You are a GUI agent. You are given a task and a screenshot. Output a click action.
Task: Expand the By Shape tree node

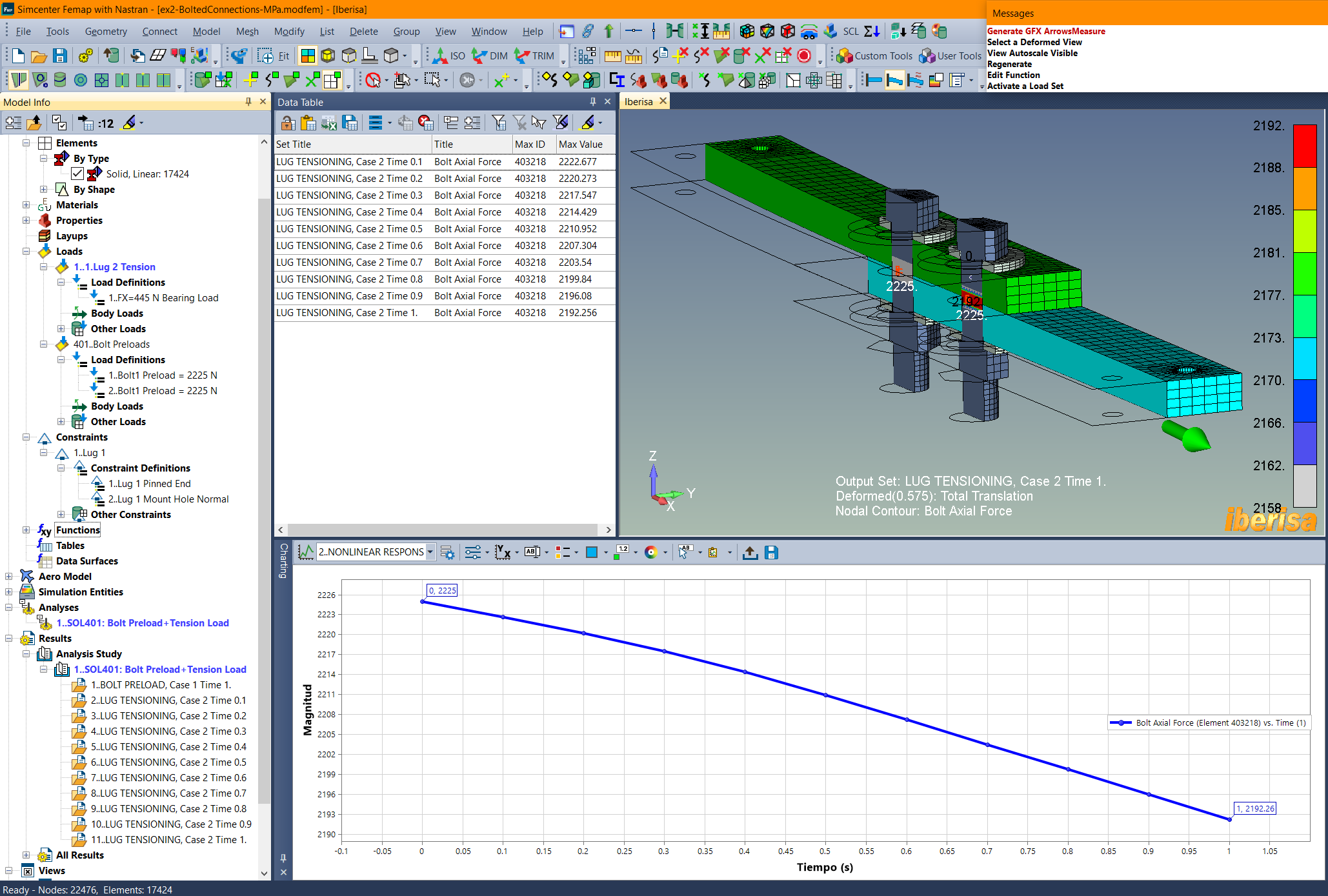(43, 190)
